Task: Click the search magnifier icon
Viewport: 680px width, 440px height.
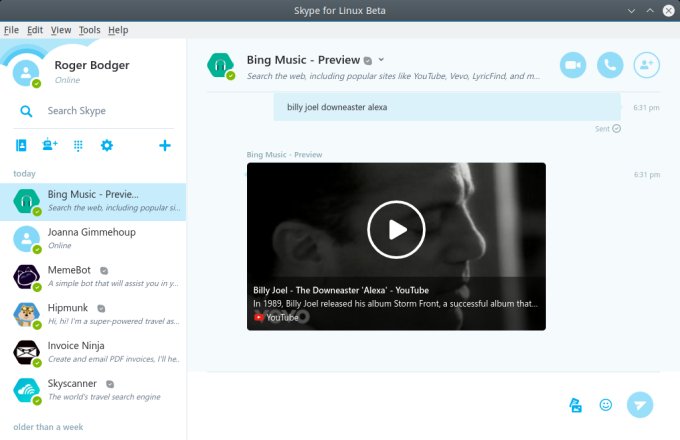Action: point(26,111)
